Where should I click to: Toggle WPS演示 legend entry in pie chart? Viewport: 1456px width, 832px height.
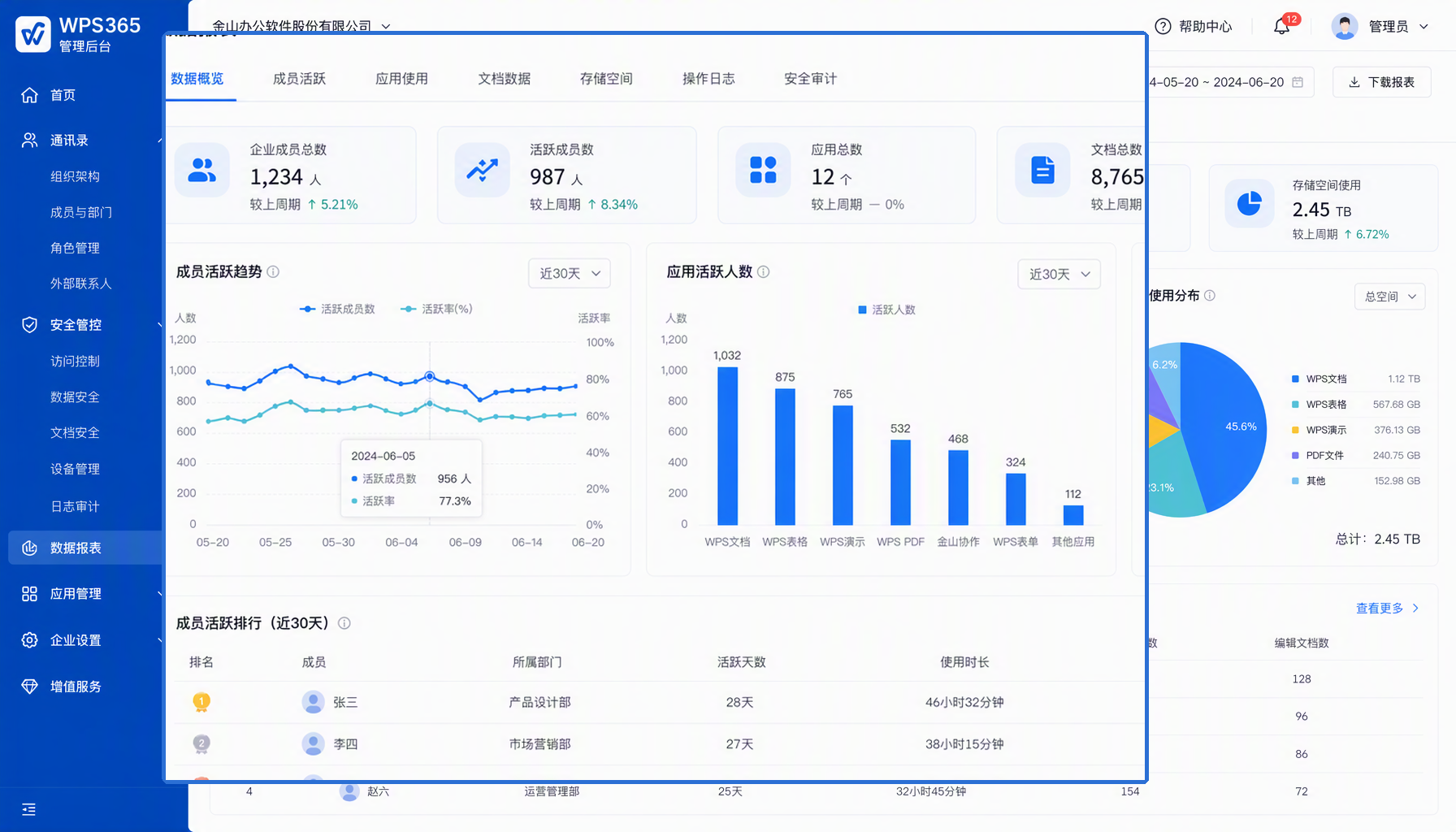pos(1319,430)
